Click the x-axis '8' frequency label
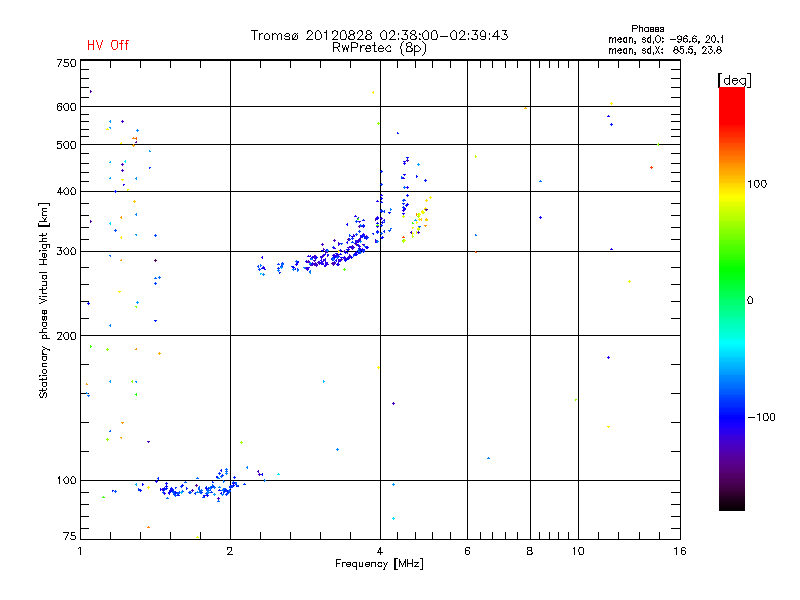The height and width of the screenshot is (600, 800). coord(530,551)
